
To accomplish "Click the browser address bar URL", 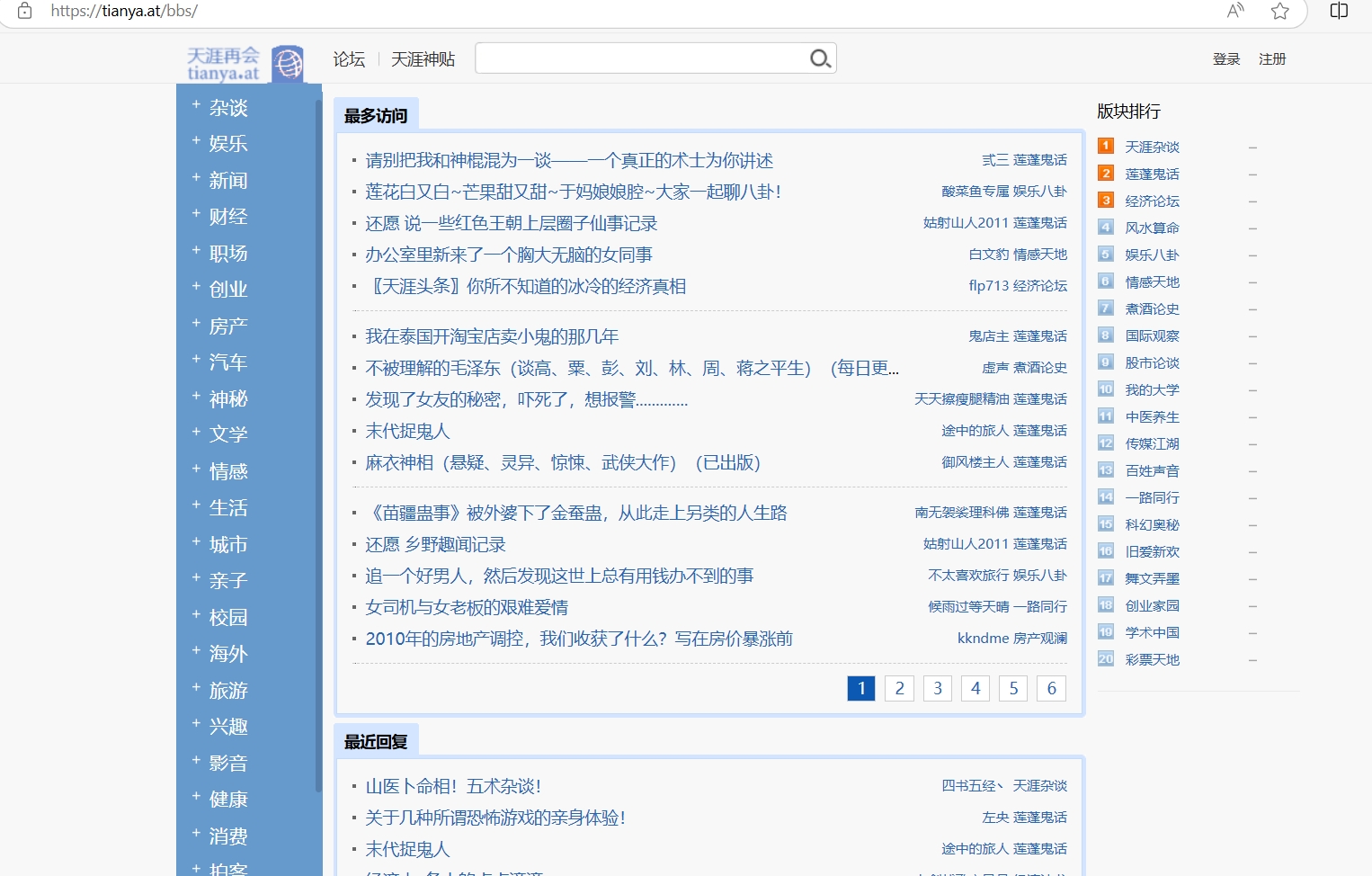I will coord(124,11).
